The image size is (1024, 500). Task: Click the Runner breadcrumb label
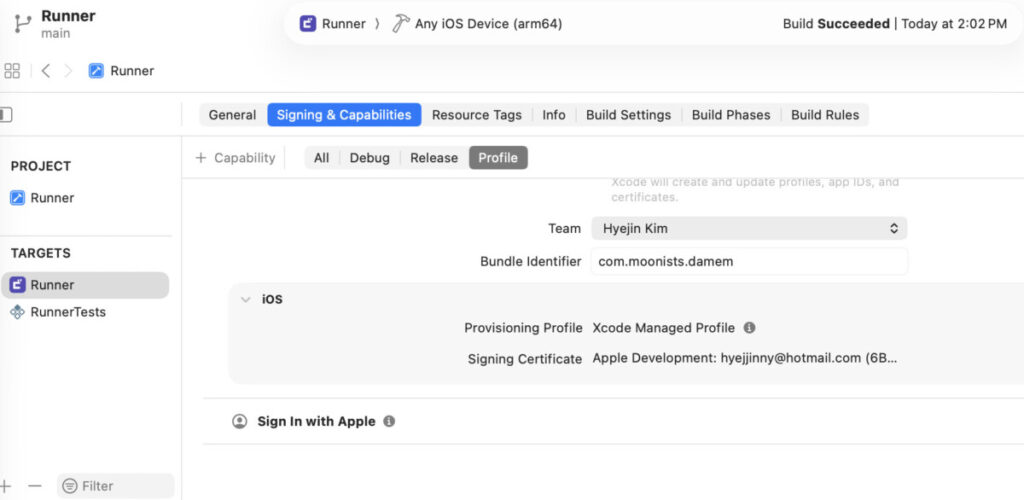(x=132, y=70)
